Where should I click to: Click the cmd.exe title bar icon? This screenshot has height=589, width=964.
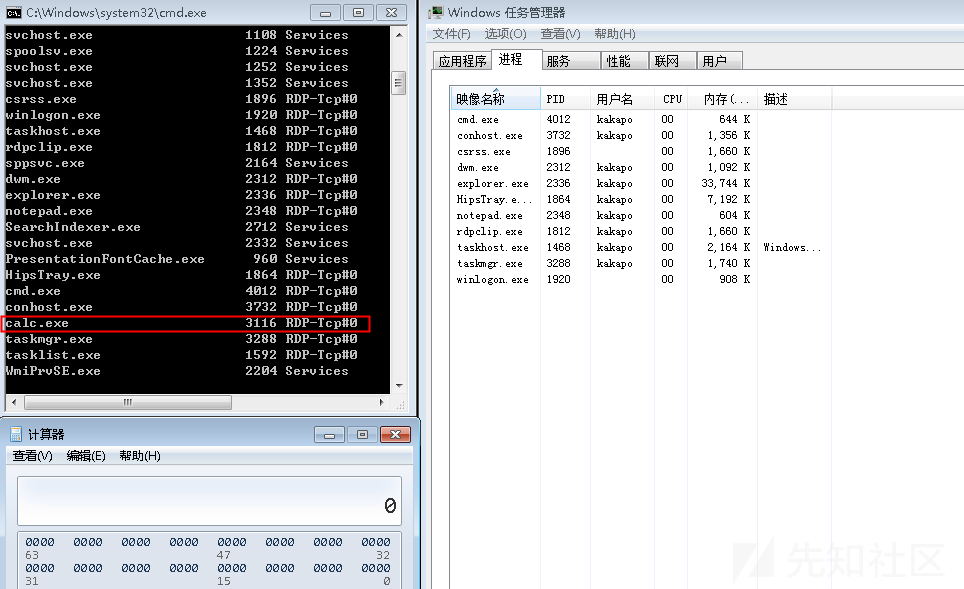(x=14, y=12)
